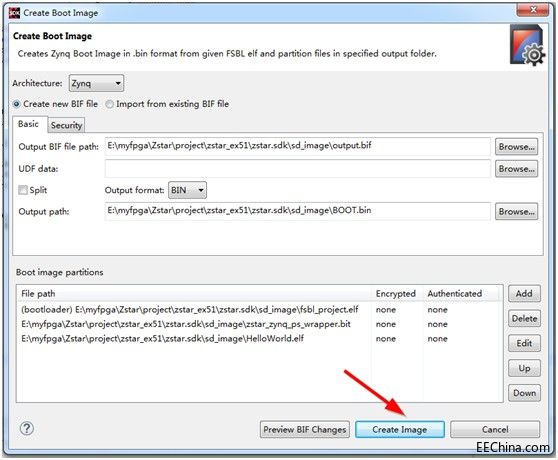The height and width of the screenshot is (460, 558).
Task: Select Import from existing BIF file
Action: click(167, 104)
